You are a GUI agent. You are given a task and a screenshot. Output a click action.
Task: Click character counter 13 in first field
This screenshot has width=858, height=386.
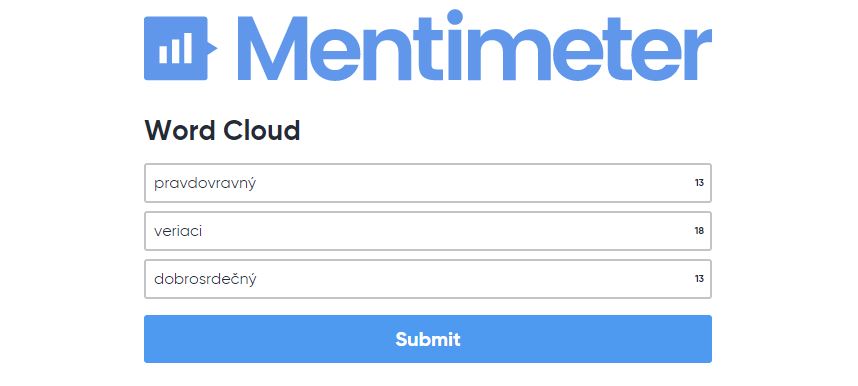[x=699, y=183]
